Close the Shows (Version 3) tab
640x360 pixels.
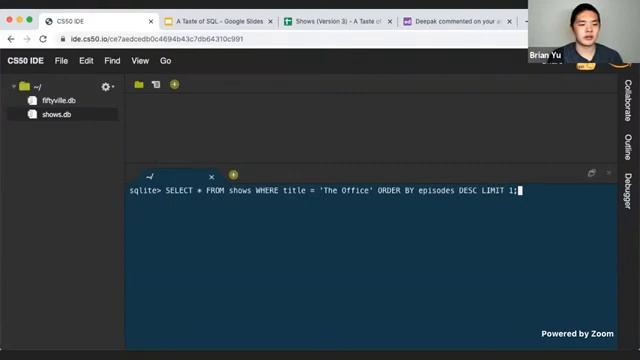[390, 22]
